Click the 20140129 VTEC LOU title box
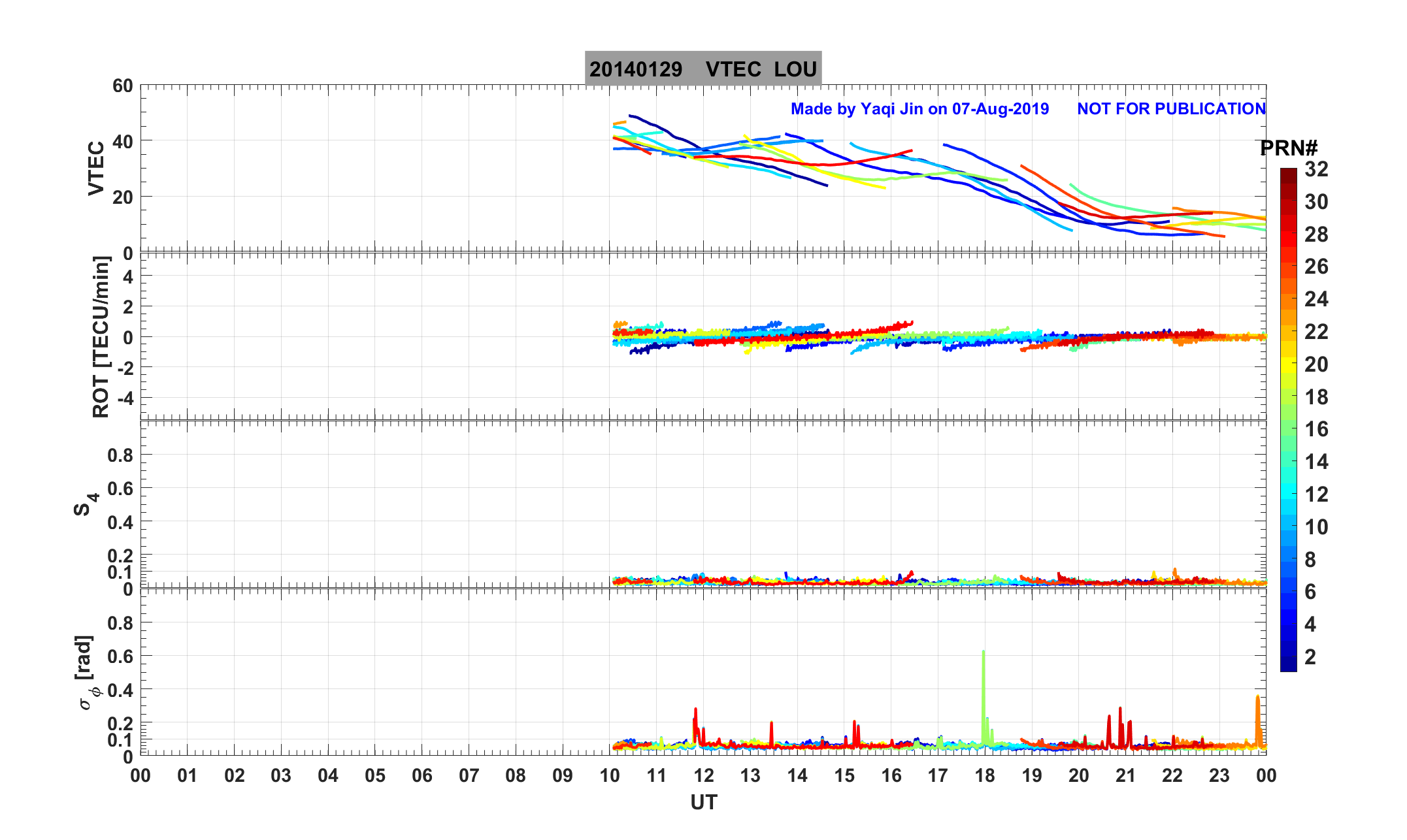Viewport: 1407px width, 840px height. (703, 69)
